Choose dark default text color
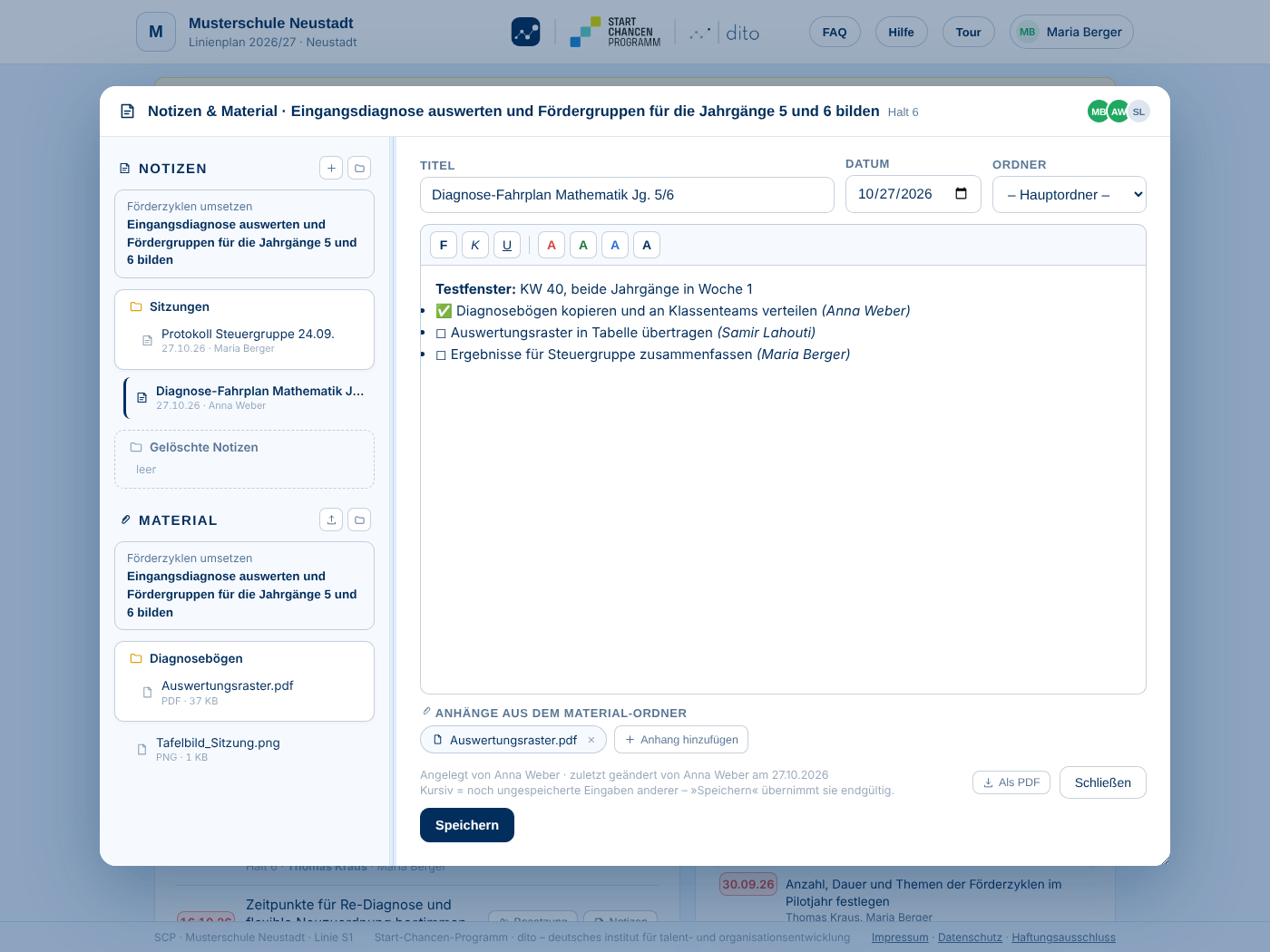 (647, 245)
